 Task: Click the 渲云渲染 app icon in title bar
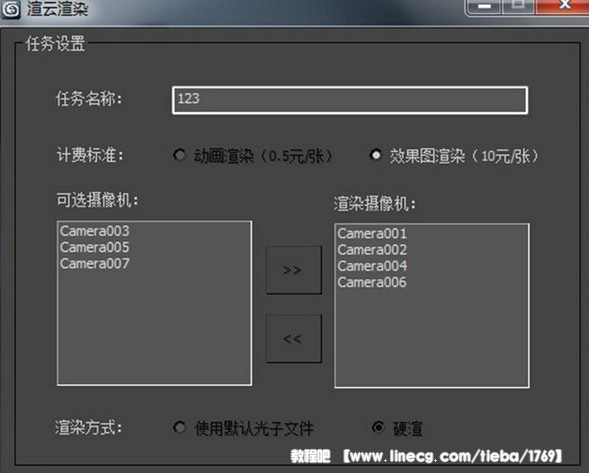coord(11,9)
